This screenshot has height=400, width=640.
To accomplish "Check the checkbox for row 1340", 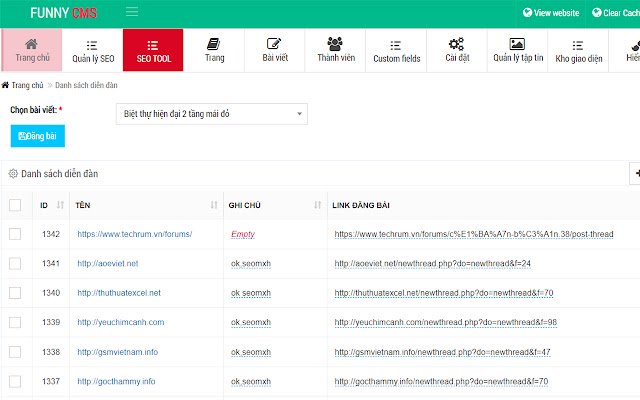I will click(15, 293).
